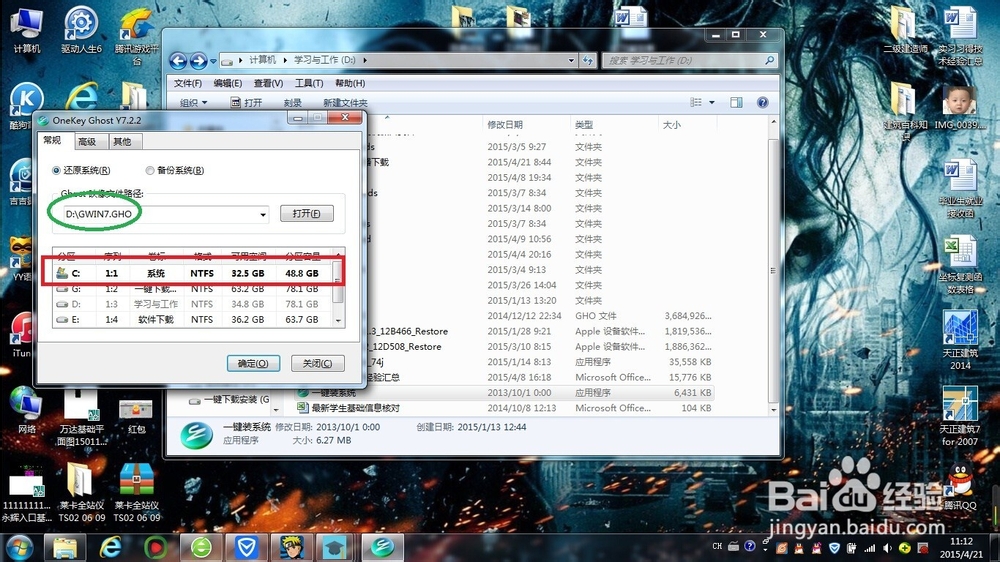Open the 红包 desktop icon

pos(136,415)
